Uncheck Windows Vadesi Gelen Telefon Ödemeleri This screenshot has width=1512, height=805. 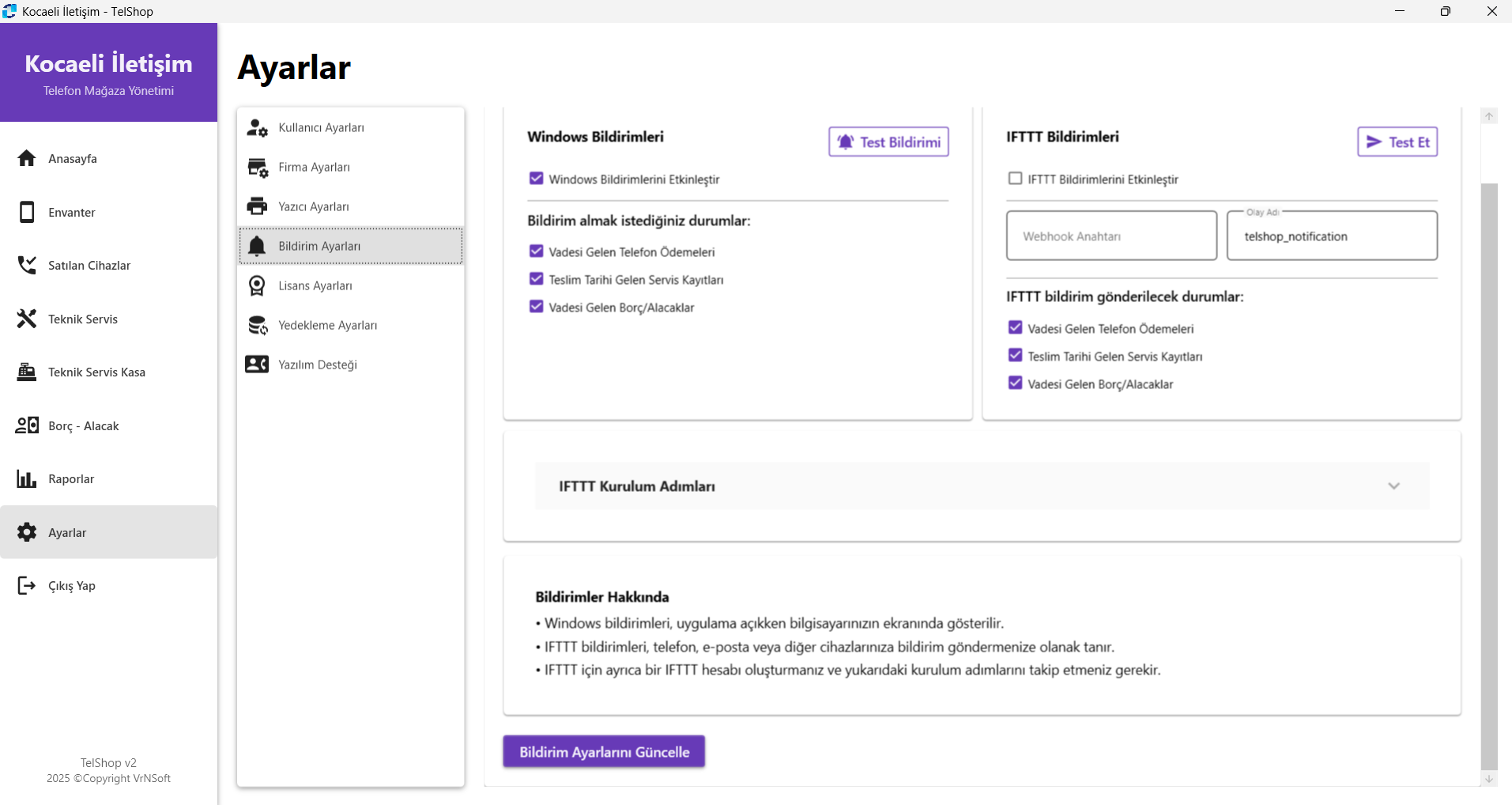pyautogui.click(x=537, y=251)
